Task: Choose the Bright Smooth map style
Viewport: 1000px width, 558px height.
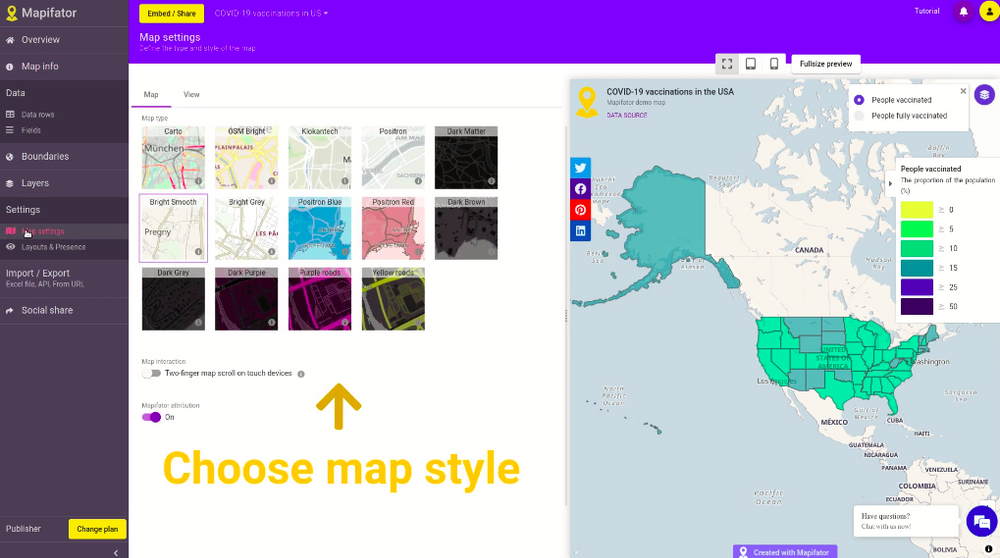Action: coord(173,228)
